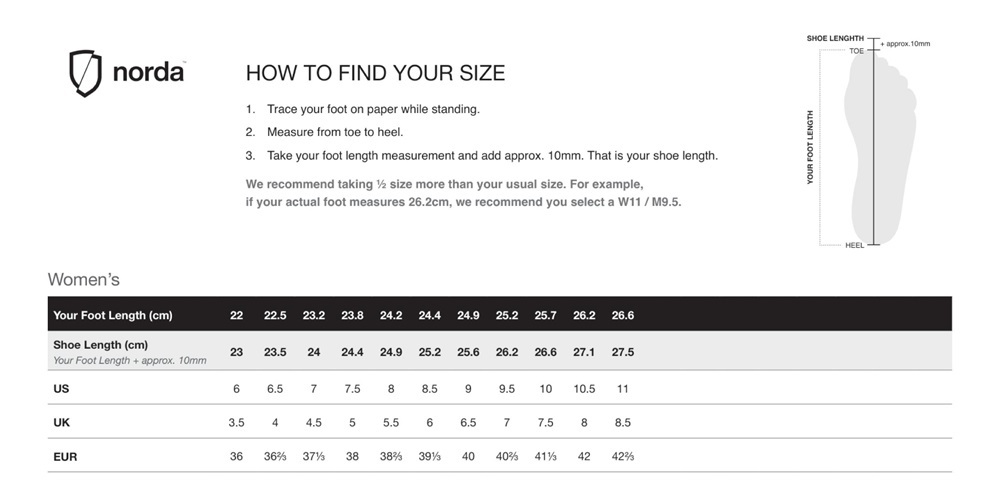The height and width of the screenshot is (497, 1000).
Task: Pick EUR size 36 cell
Action: pos(236,457)
